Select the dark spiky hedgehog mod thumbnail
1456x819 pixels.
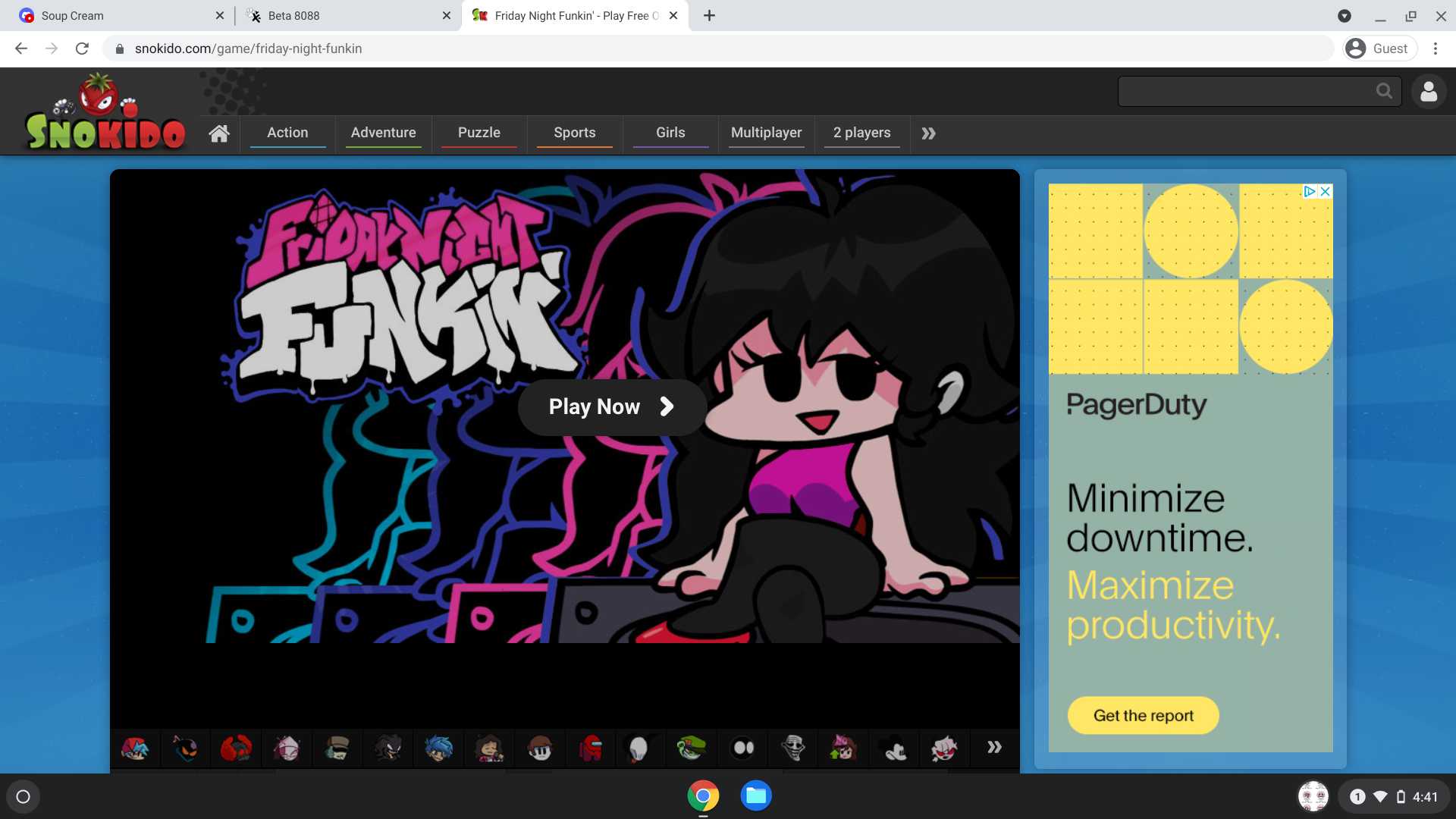388,748
